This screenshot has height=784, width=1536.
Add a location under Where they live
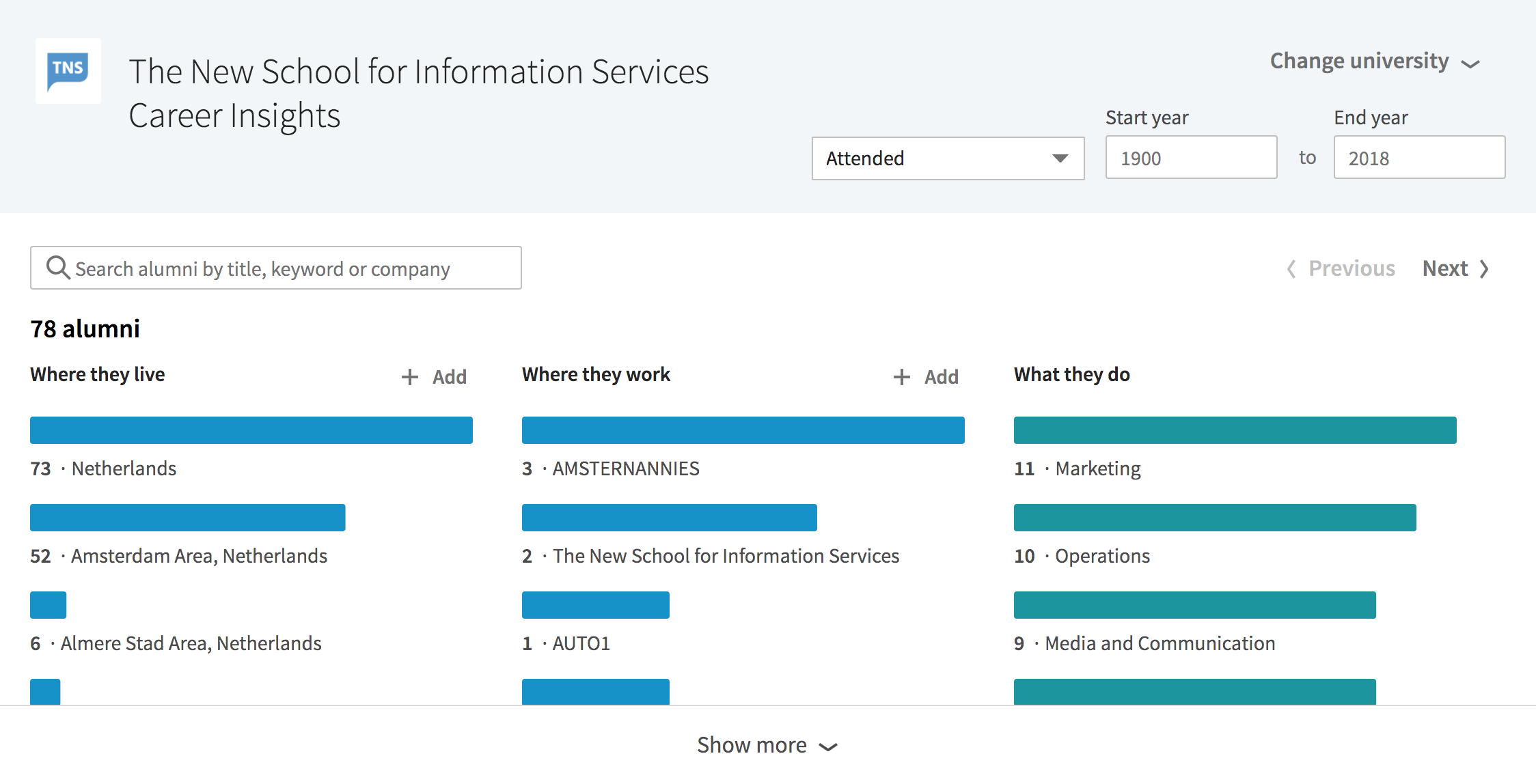click(434, 377)
